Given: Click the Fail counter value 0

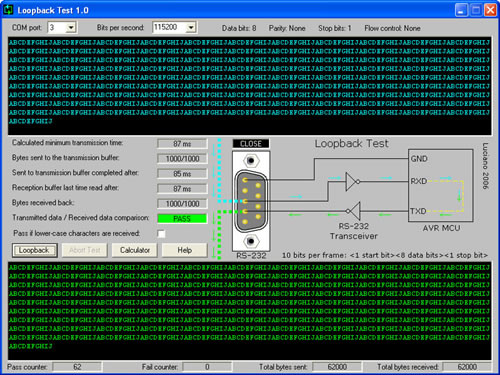Looking at the screenshot, I should [207, 367].
